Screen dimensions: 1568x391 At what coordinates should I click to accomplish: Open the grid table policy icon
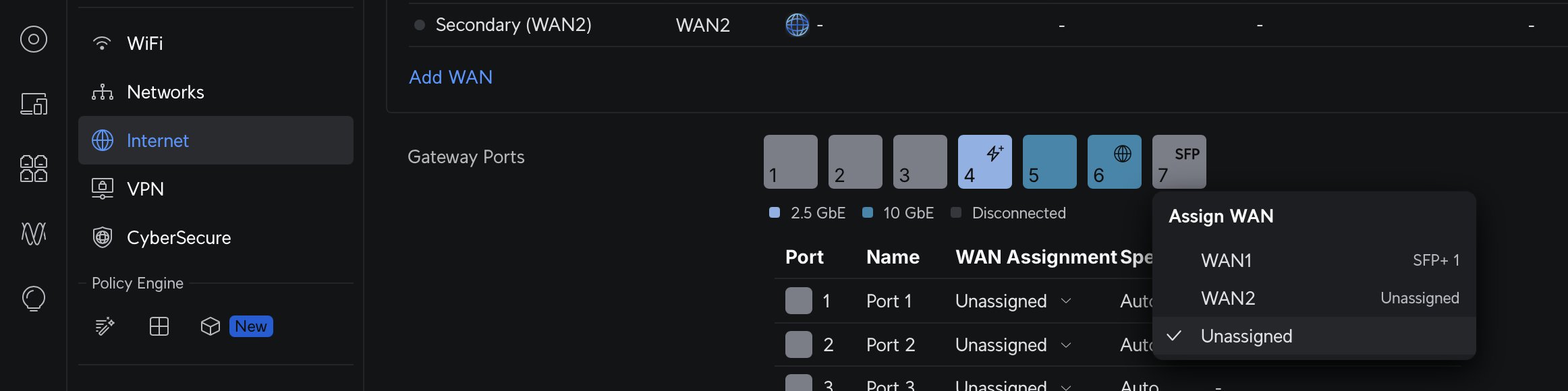click(159, 326)
